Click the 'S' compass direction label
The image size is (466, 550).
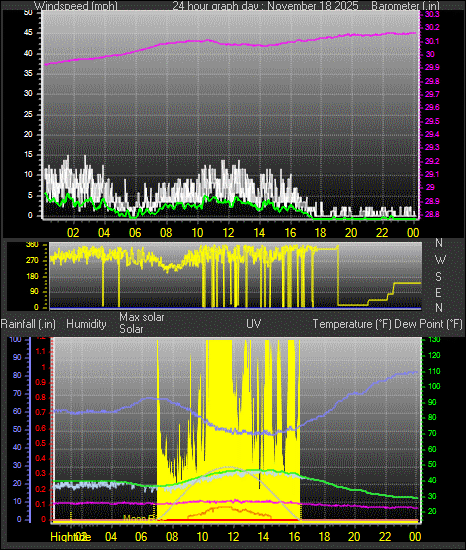(438, 276)
